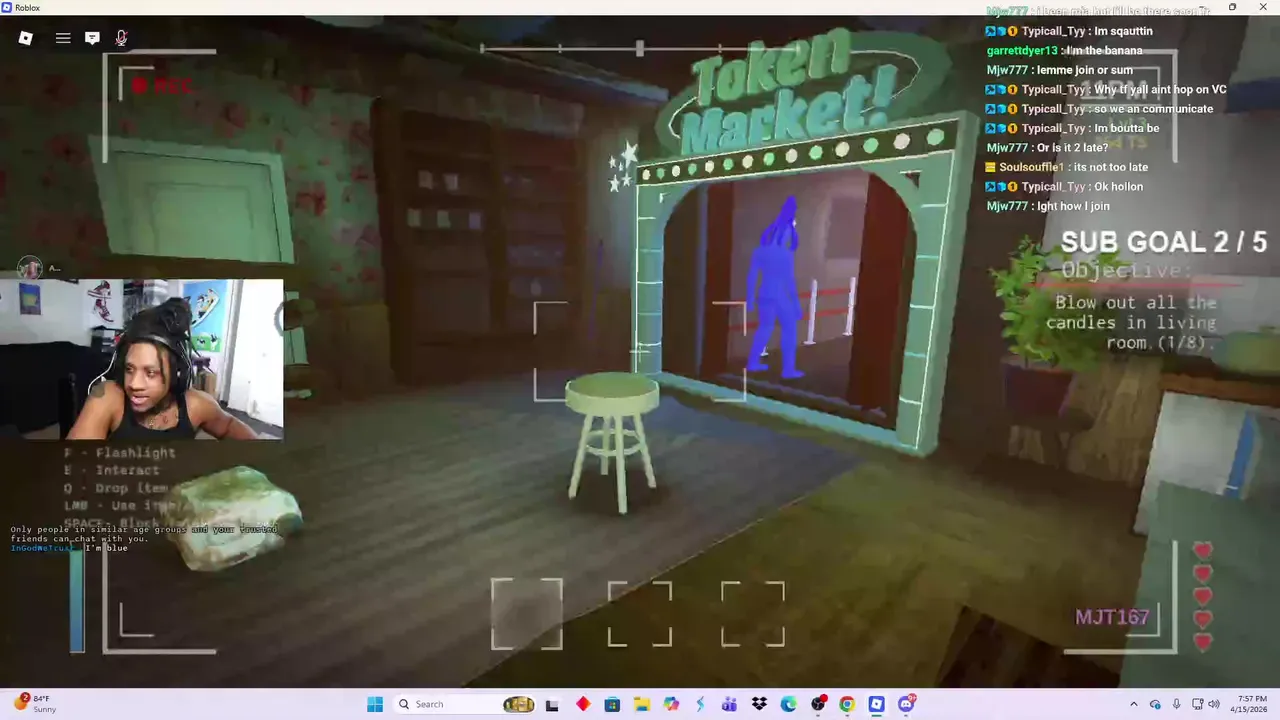Click the system tray microphone icon
Viewport: 1280px width, 720px height.
[1176, 704]
